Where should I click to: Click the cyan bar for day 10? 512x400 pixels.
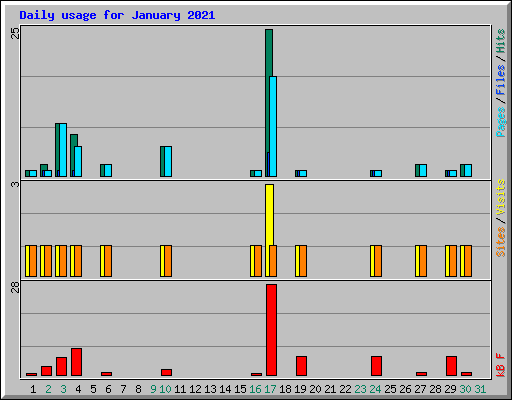[168, 161]
